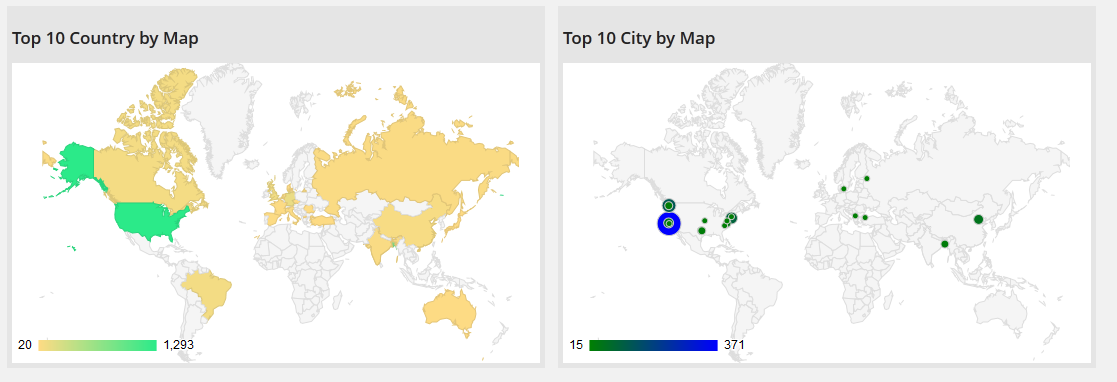Image resolution: width=1117 pixels, height=382 pixels.
Task: Click the city marker near the Baltic
Action: coord(867,178)
